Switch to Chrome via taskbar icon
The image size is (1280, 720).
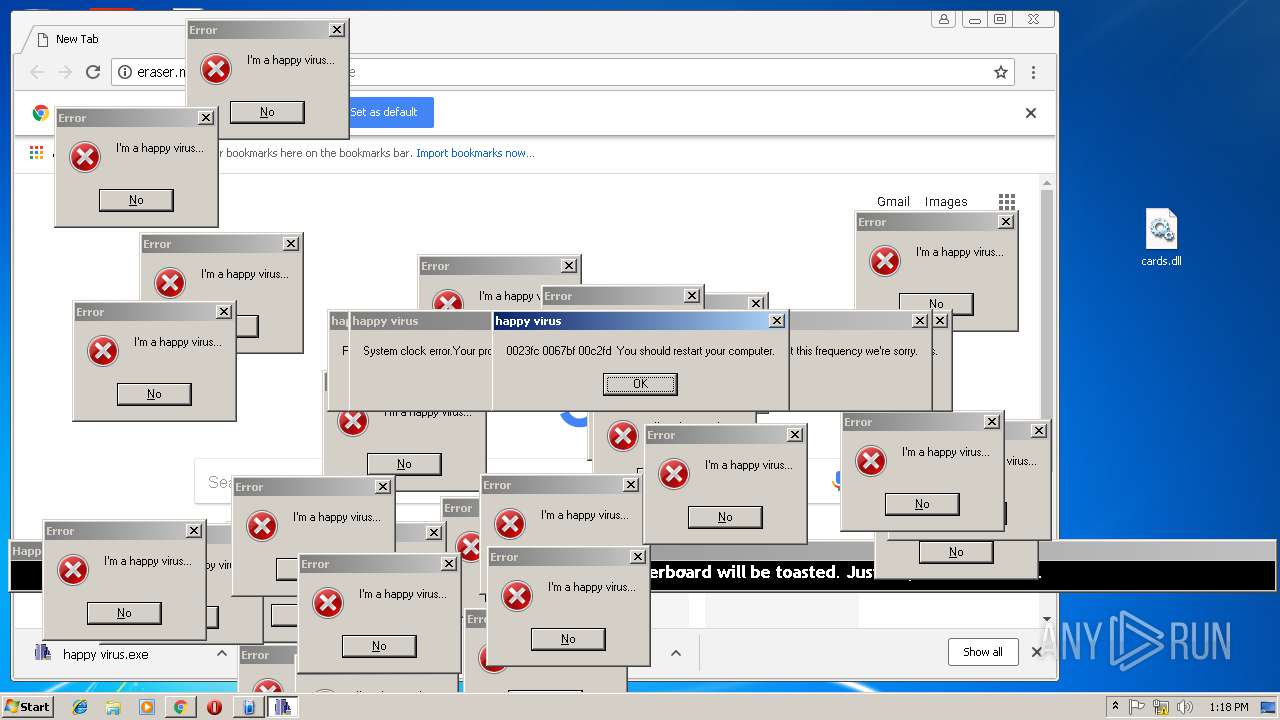click(x=180, y=707)
